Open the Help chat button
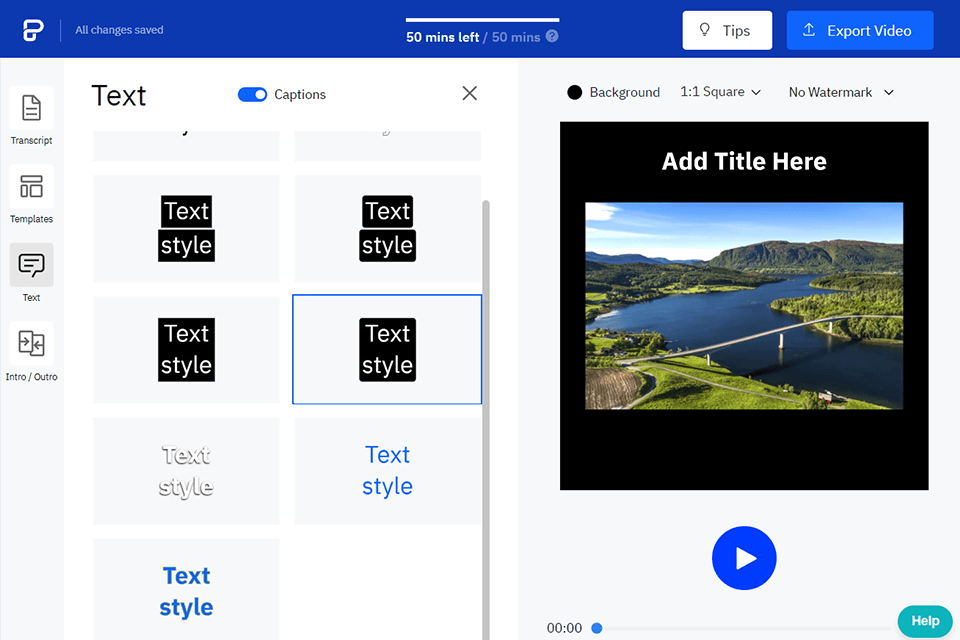Viewport: 960px width, 640px height. point(924,621)
